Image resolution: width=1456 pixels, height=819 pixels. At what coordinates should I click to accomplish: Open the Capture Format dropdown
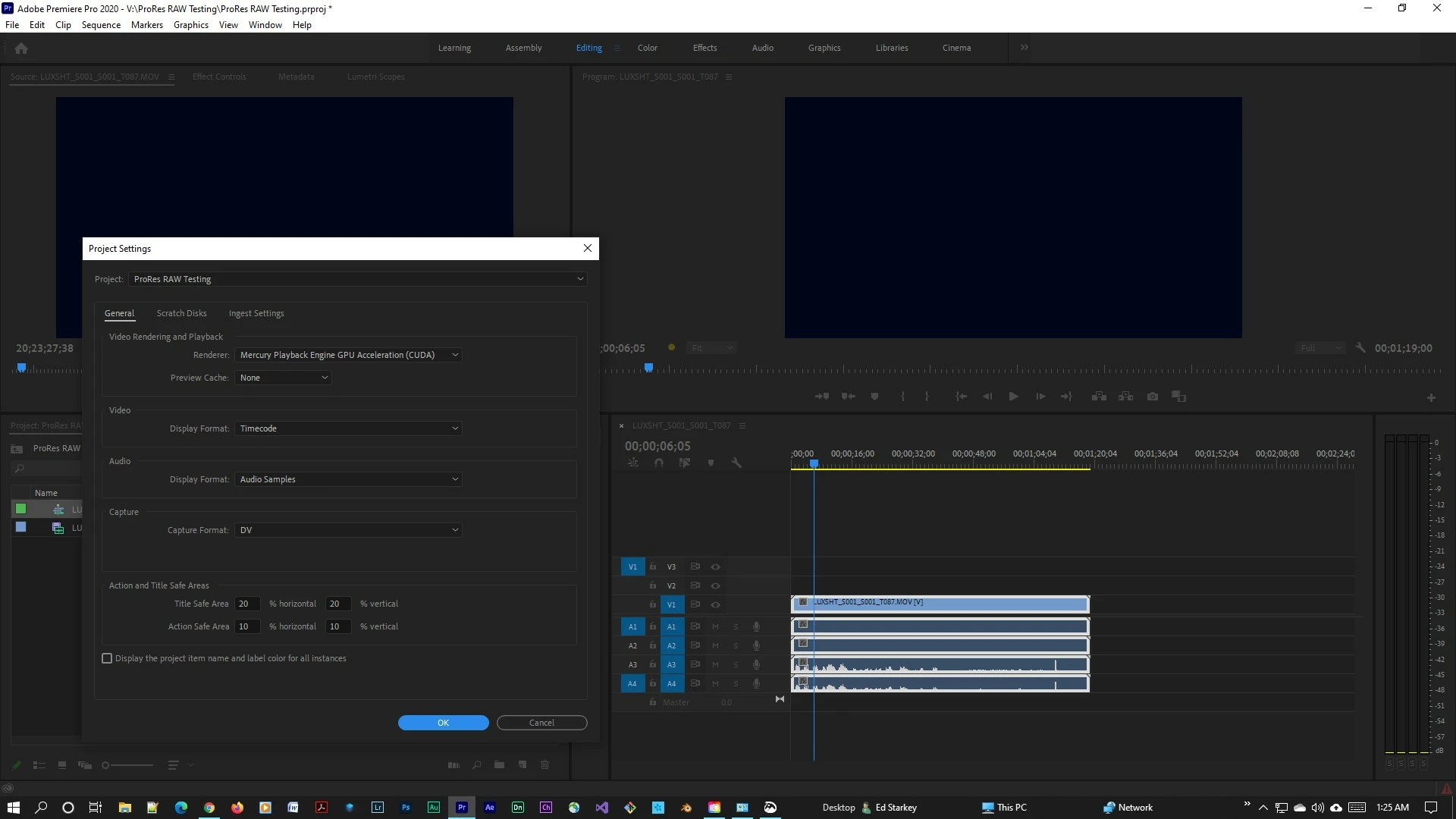click(x=348, y=530)
